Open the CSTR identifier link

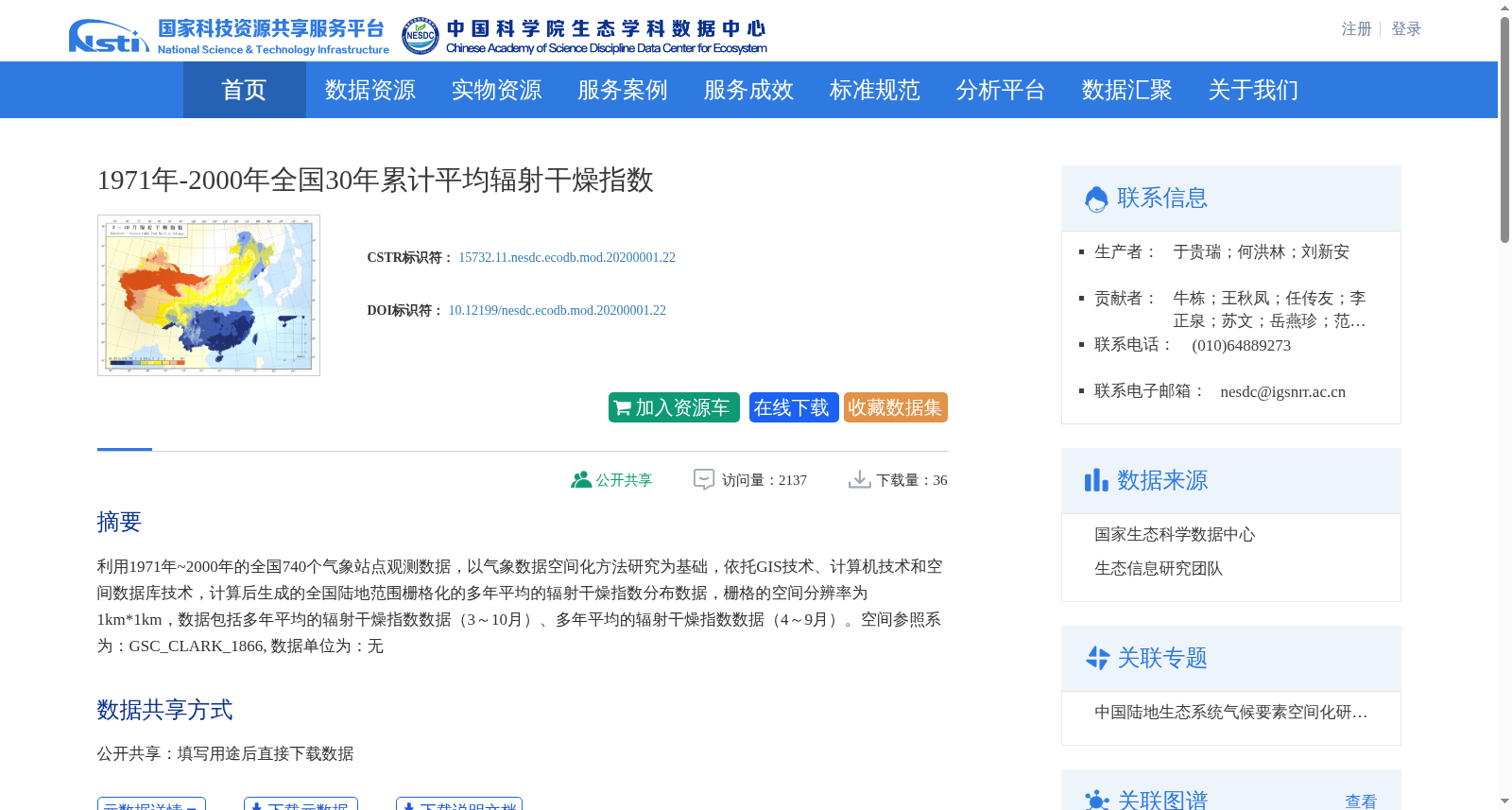(x=567, y=257)
